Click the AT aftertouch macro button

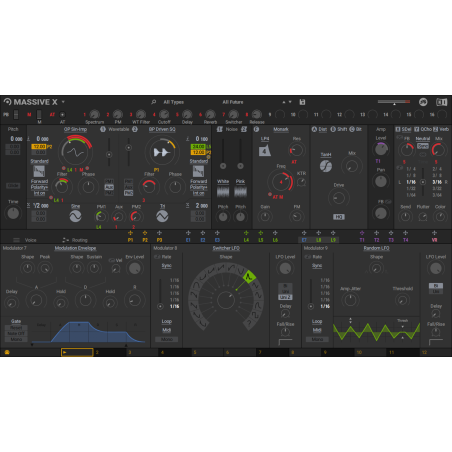(62, 114)
